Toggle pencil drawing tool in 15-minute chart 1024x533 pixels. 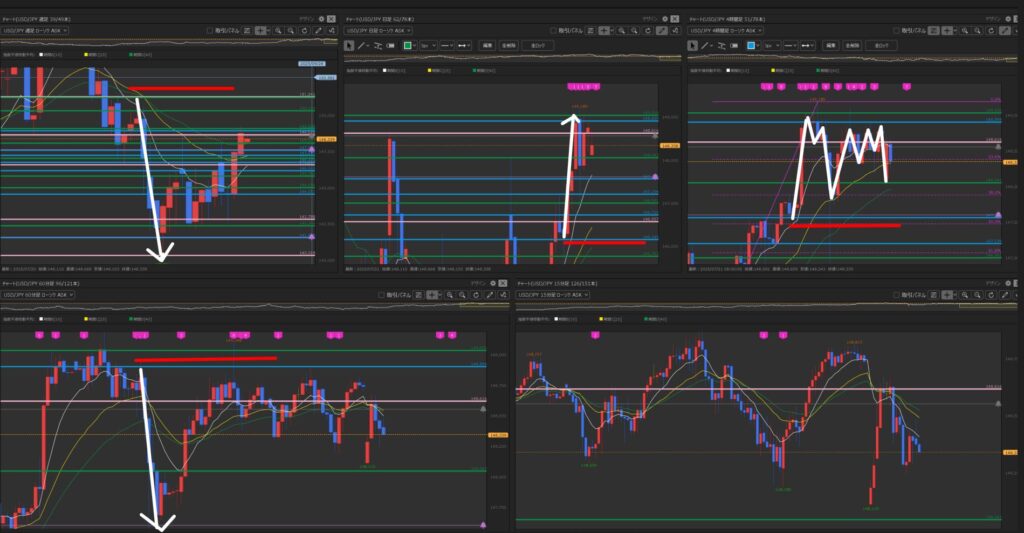1005,295
